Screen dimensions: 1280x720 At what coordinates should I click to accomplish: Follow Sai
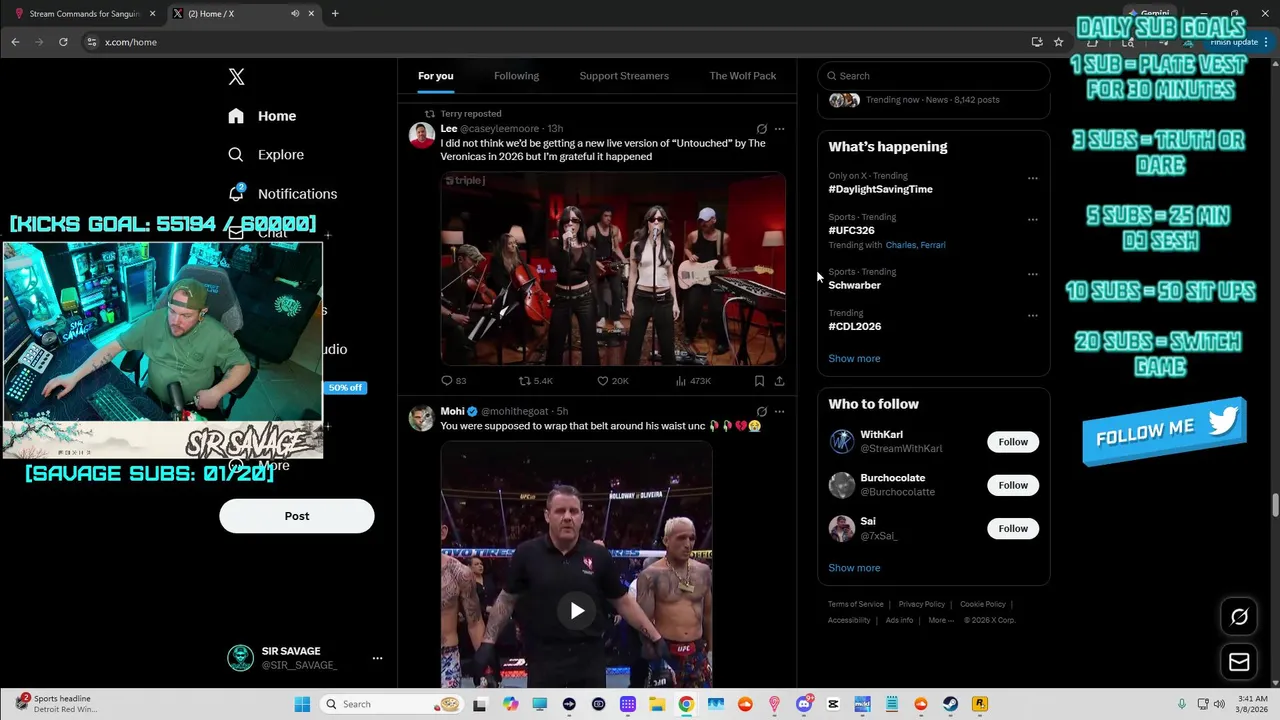pos(1013,528)
